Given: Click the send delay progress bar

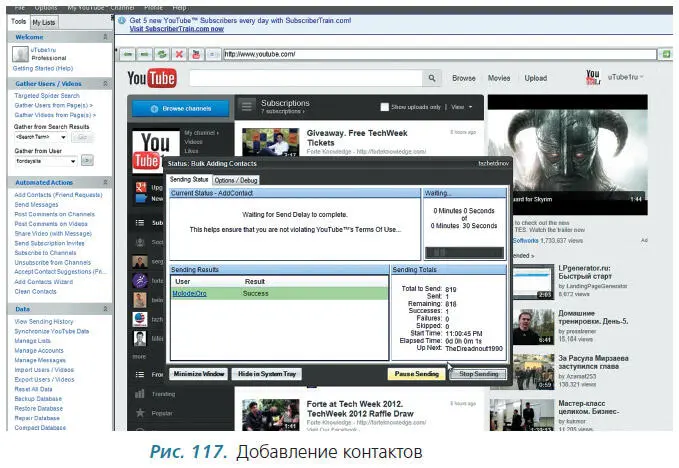Looking at the screenshot, I should (x=464, y=252).
